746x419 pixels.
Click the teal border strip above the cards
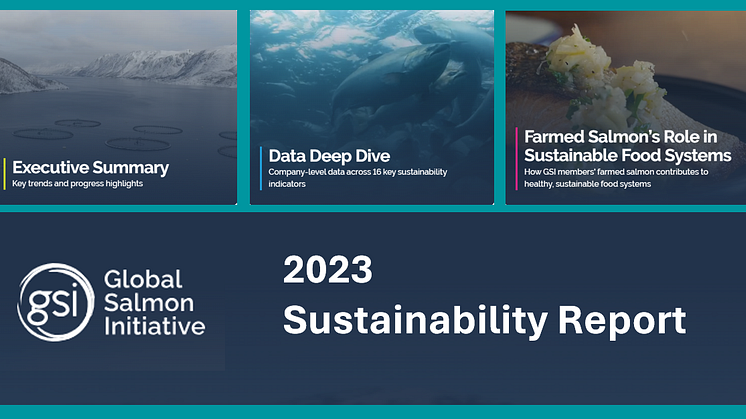point(373,5)
